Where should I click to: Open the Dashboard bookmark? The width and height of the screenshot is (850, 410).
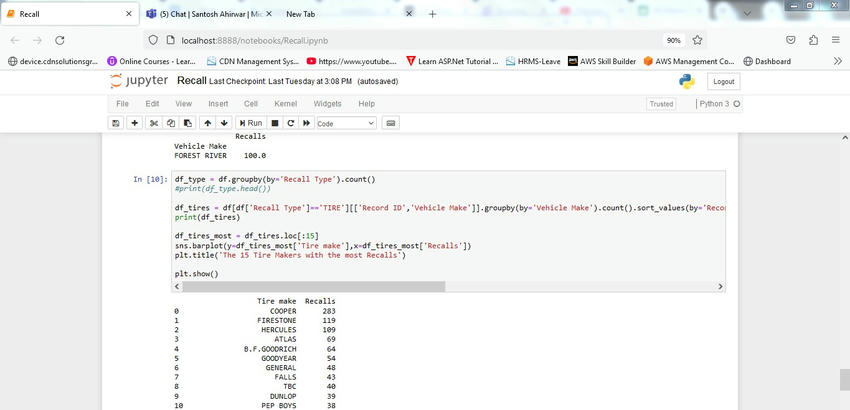[x=767, y=61]
